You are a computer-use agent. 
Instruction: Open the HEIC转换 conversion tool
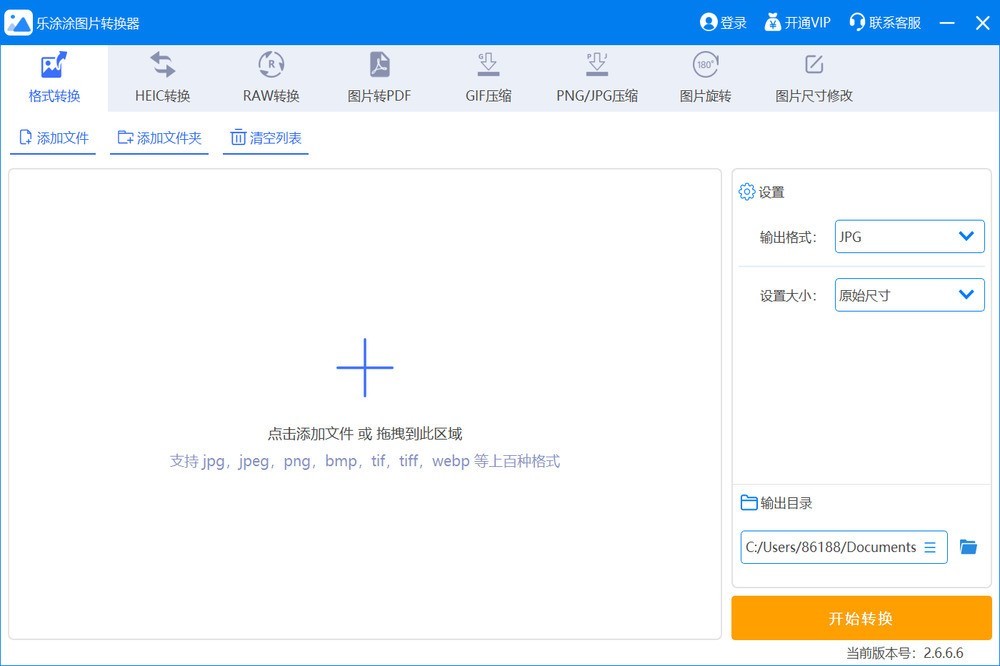[x=162, y=78]
